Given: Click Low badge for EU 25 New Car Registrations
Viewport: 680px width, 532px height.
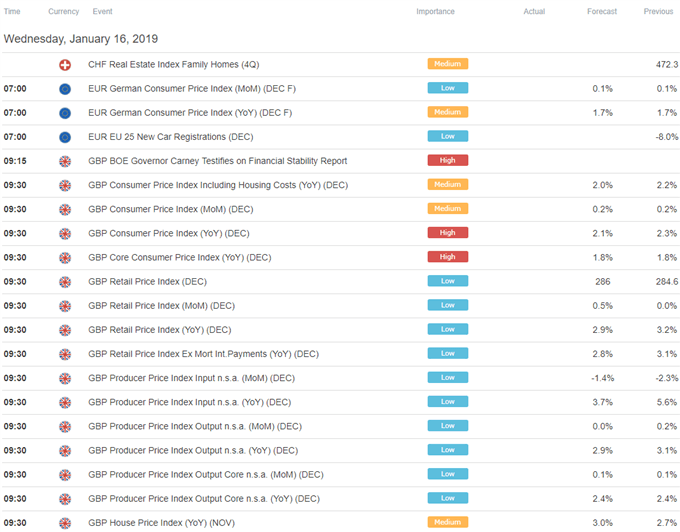Looking at the screenshot, I should 448,136.
